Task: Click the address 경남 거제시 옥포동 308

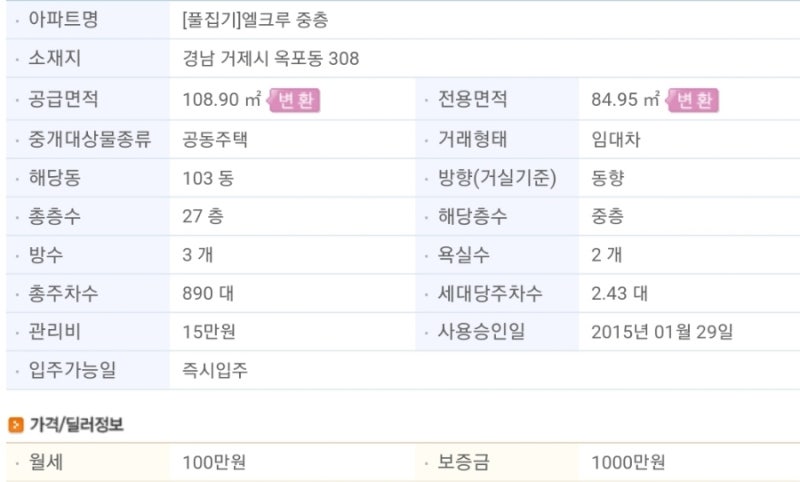Action: 270,58
